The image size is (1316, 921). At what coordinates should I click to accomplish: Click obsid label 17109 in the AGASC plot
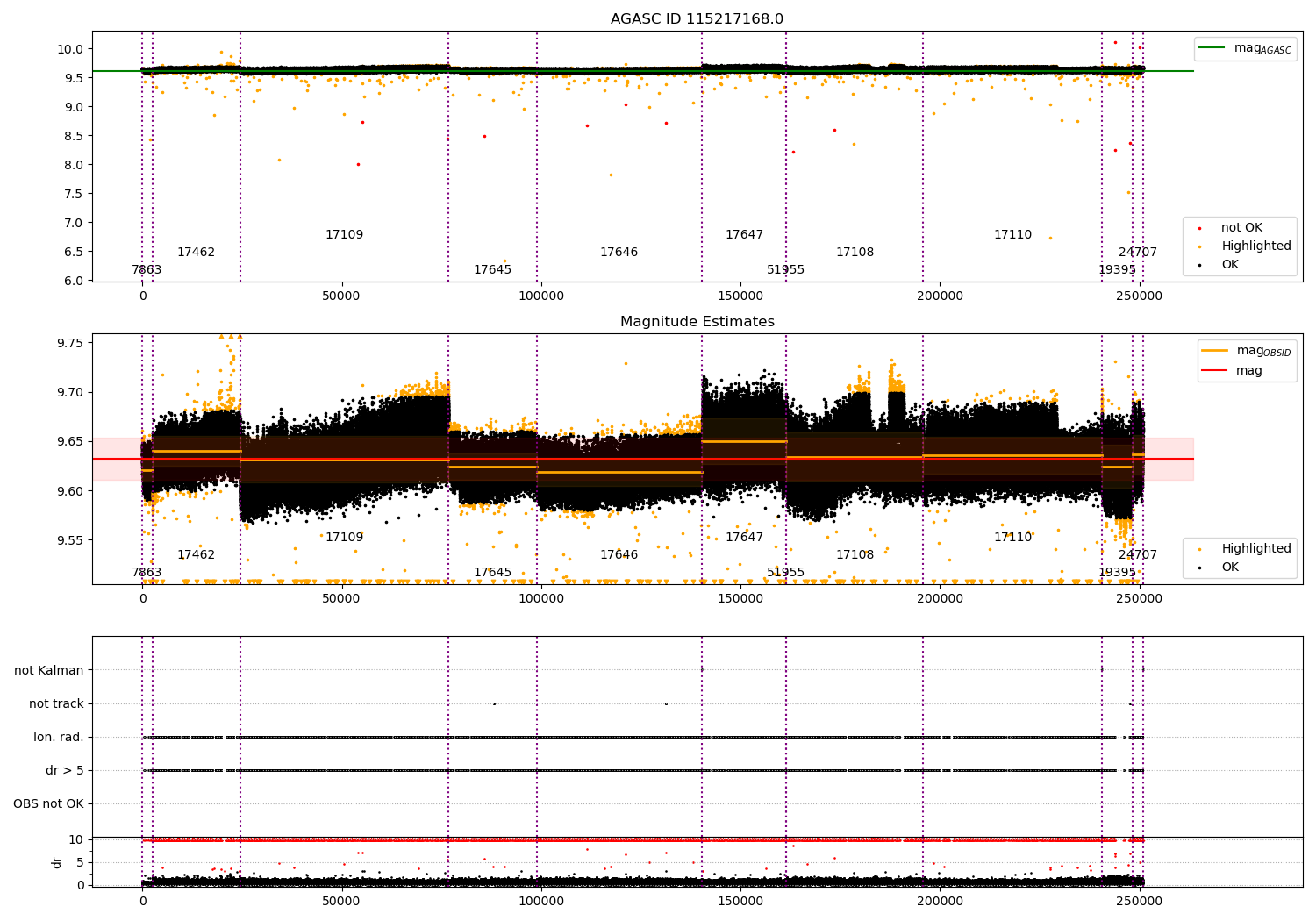[x=344, y=235]
